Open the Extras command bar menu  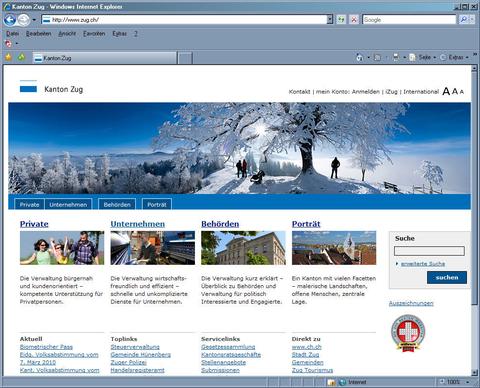pyautogui.click(x=454, y=57)
